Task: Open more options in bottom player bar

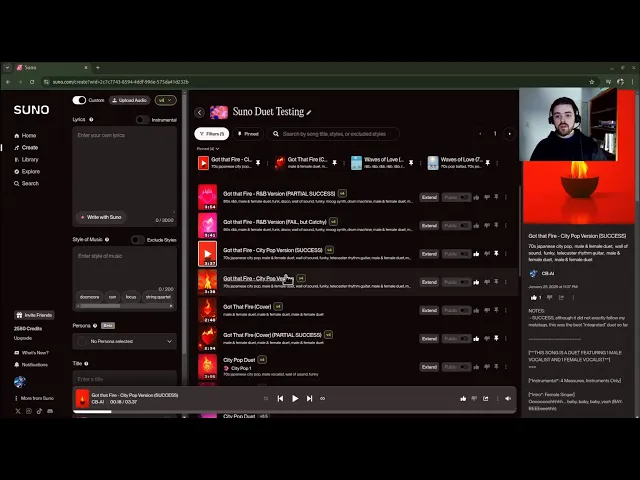Action: tap(497, 398)
